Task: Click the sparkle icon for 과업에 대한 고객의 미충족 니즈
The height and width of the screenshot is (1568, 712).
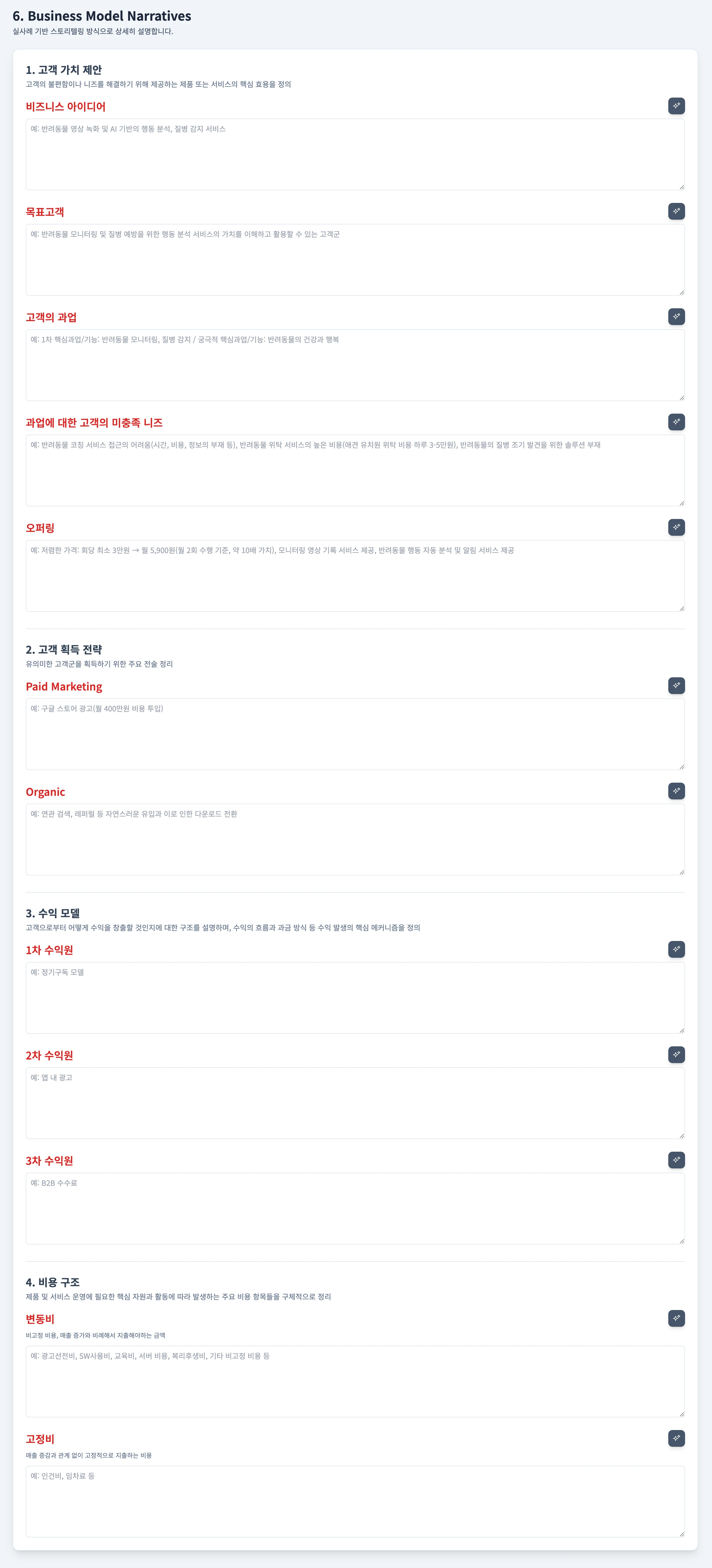Action: (x=676, y=422)
